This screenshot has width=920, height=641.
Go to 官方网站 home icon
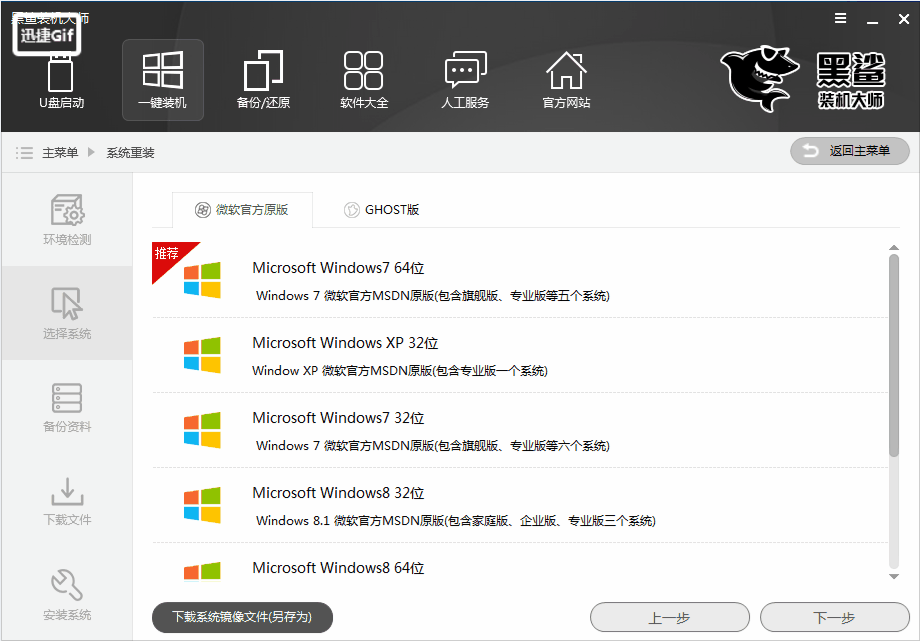tap(566, 80)
